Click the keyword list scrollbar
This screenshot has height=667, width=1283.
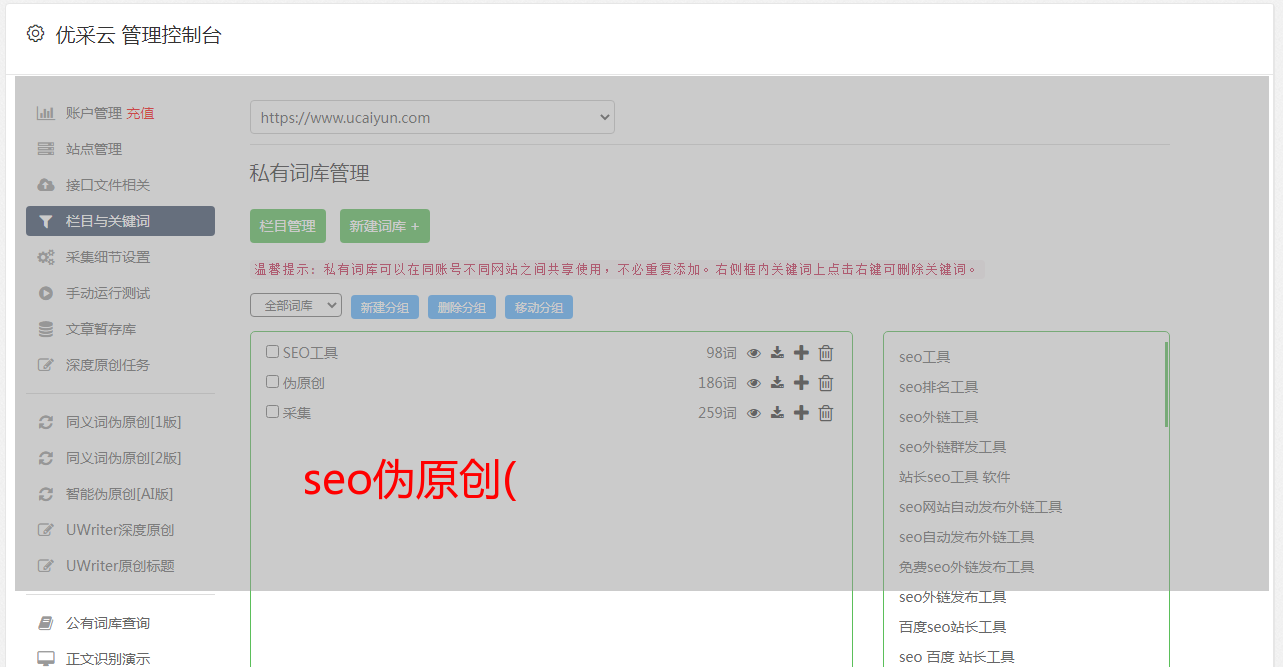point(1166,384)
